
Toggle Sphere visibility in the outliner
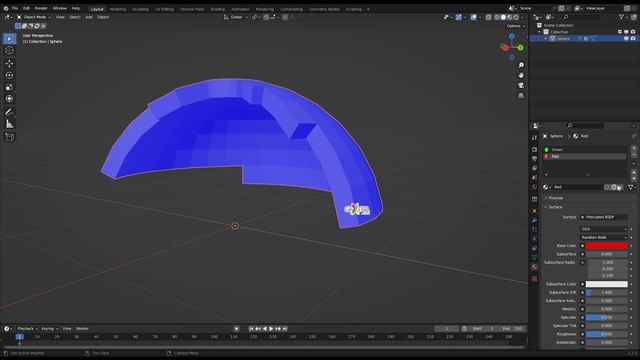(x=626, y=39)
